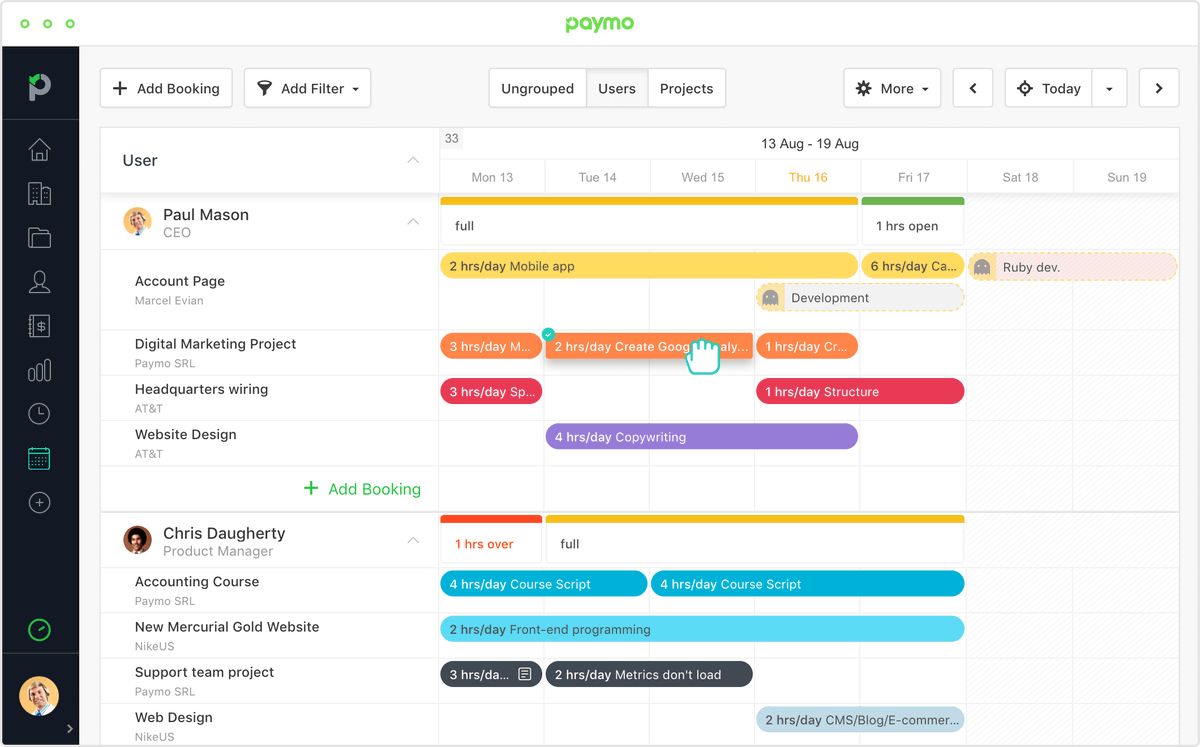Click ghost icon on Development booking
Image resolution: width=1200 pixels, height=747 pixels.
click(x=770, y=298)
